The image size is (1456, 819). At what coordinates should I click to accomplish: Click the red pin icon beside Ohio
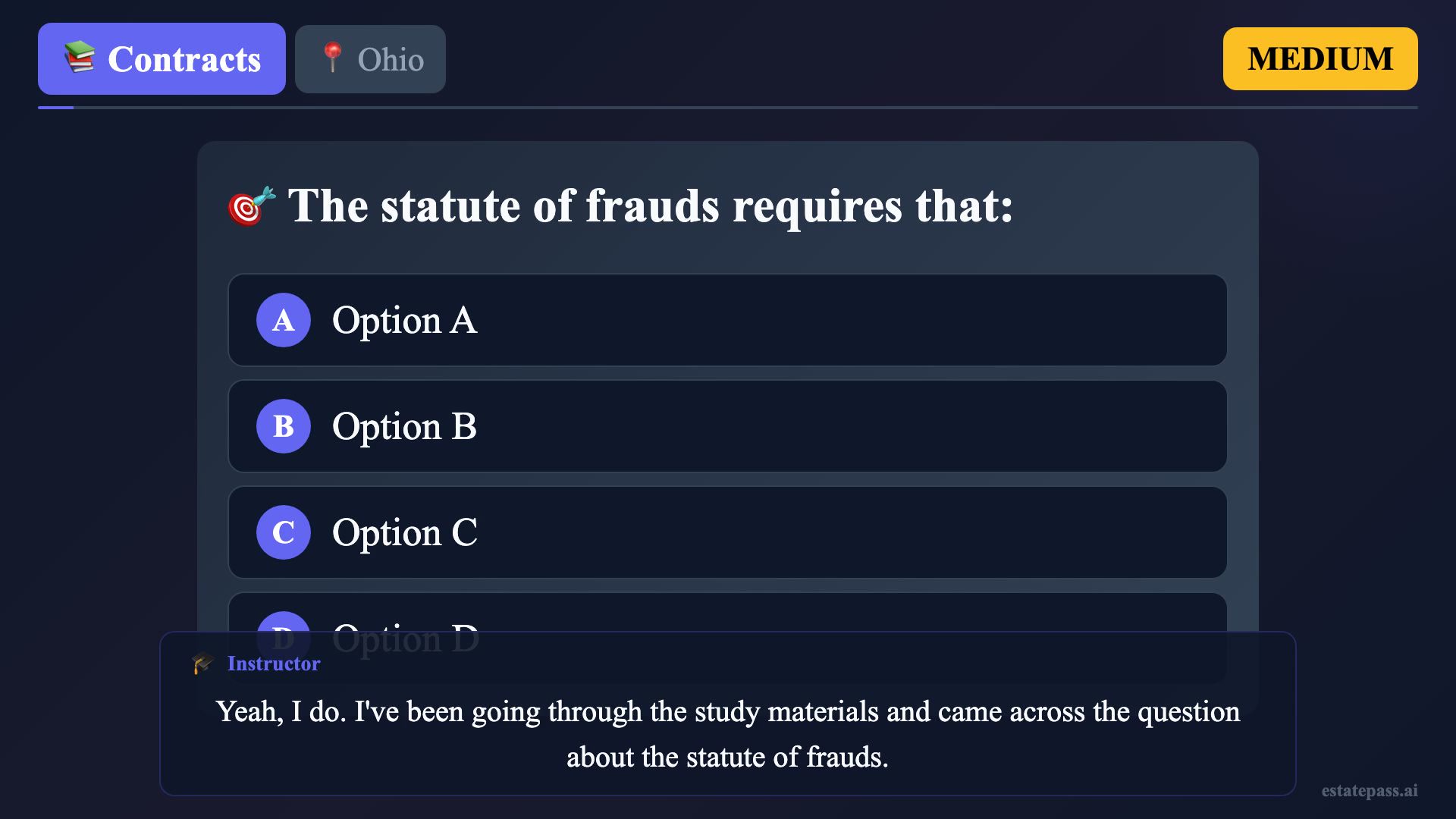pos(331,58)
